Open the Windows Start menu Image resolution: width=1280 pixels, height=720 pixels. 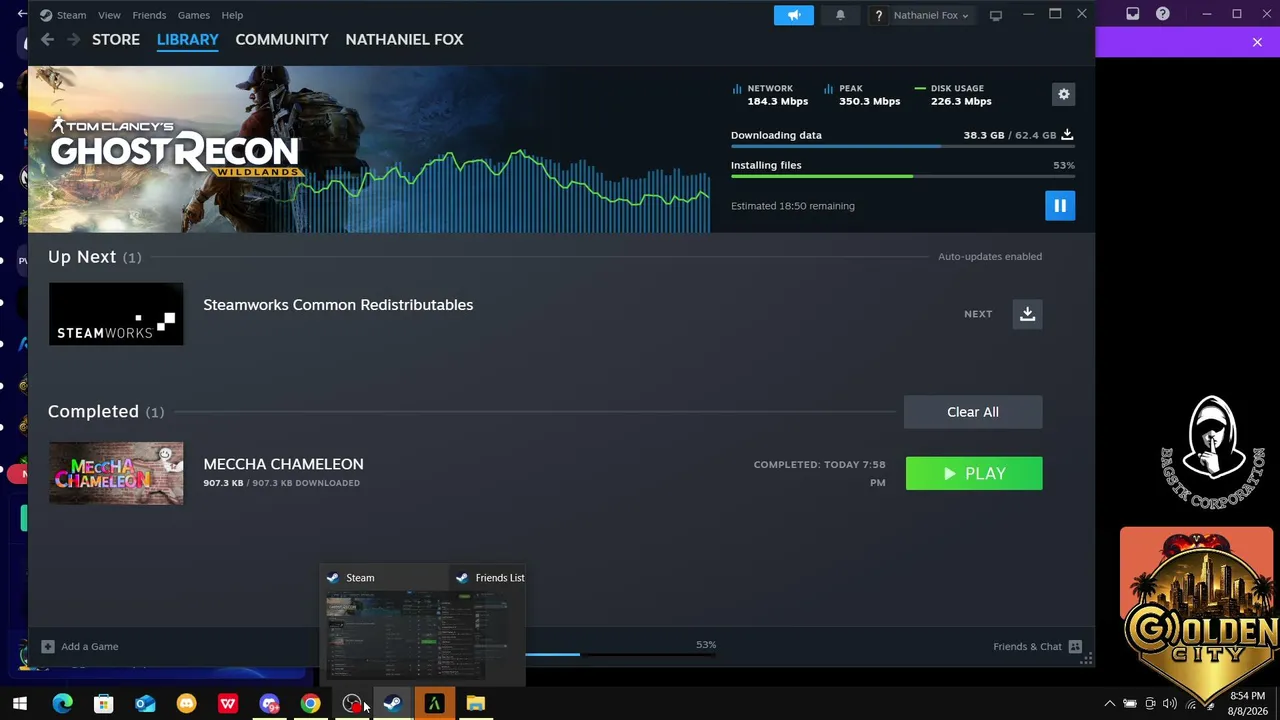coord(19,704)
